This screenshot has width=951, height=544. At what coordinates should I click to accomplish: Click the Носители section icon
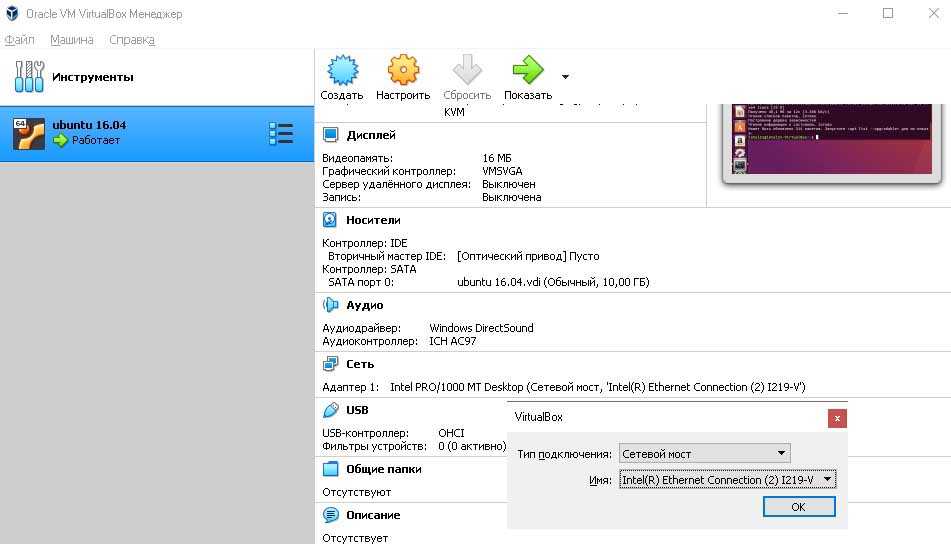tap(331, 220)
